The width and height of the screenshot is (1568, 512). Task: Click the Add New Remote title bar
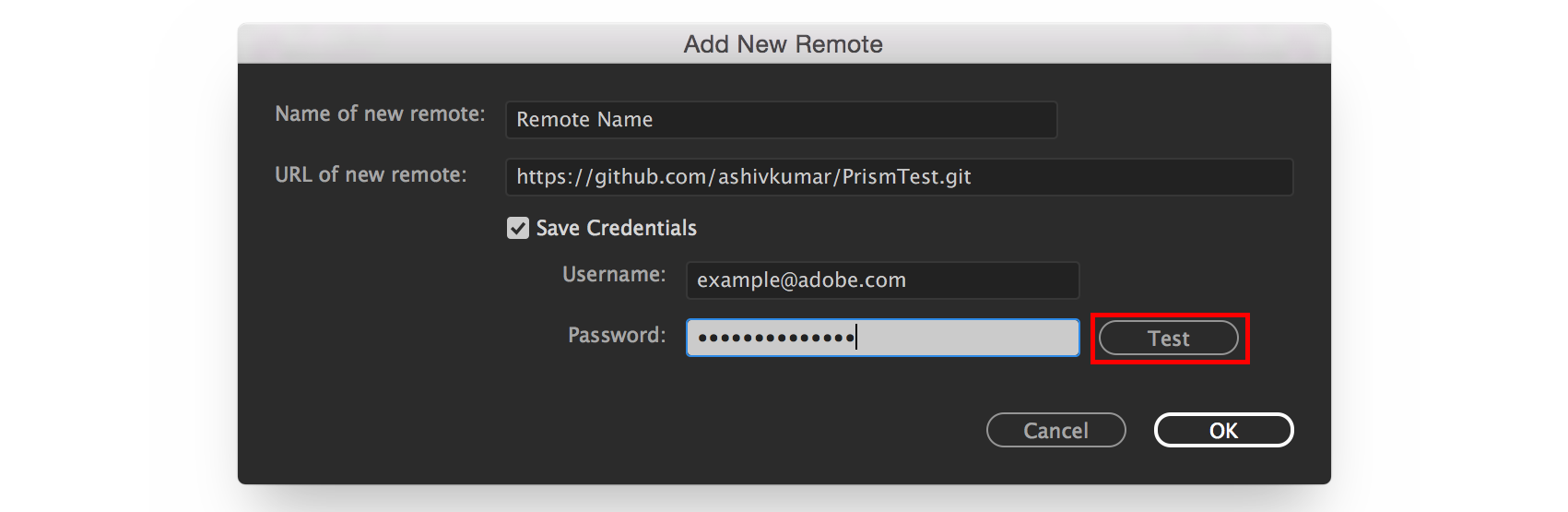point(783,44)
